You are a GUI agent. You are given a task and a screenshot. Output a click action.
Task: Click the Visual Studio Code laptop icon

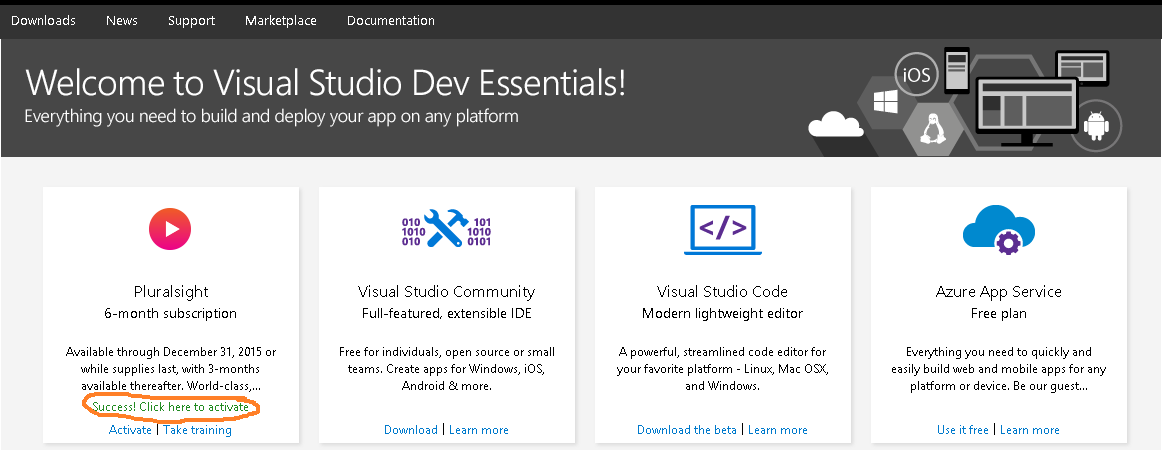723,230
